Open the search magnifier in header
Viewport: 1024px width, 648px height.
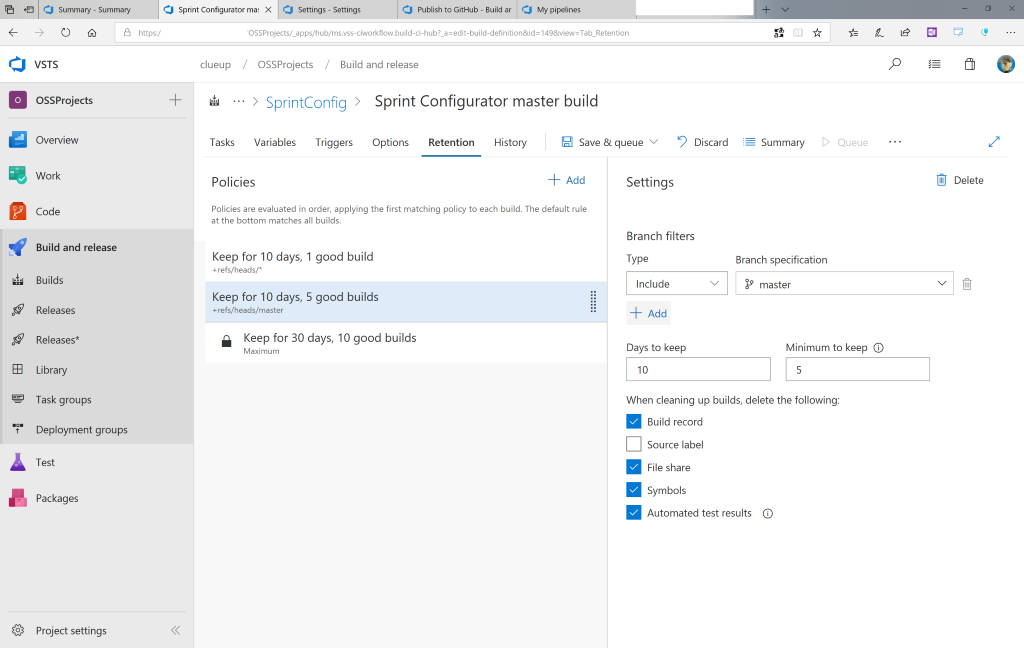click(x=895, y=64)
